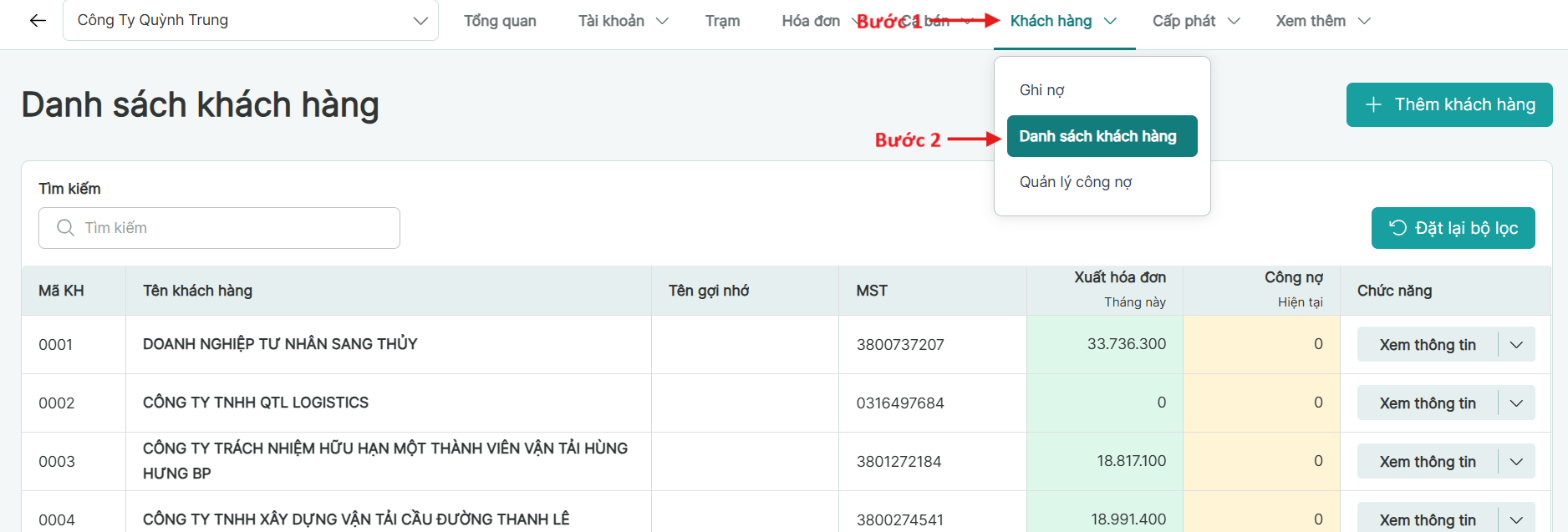Focus the Tìm kiếm search field
Screen dimensions: 1568x532
pyautogui.click(x=234, y=228)
